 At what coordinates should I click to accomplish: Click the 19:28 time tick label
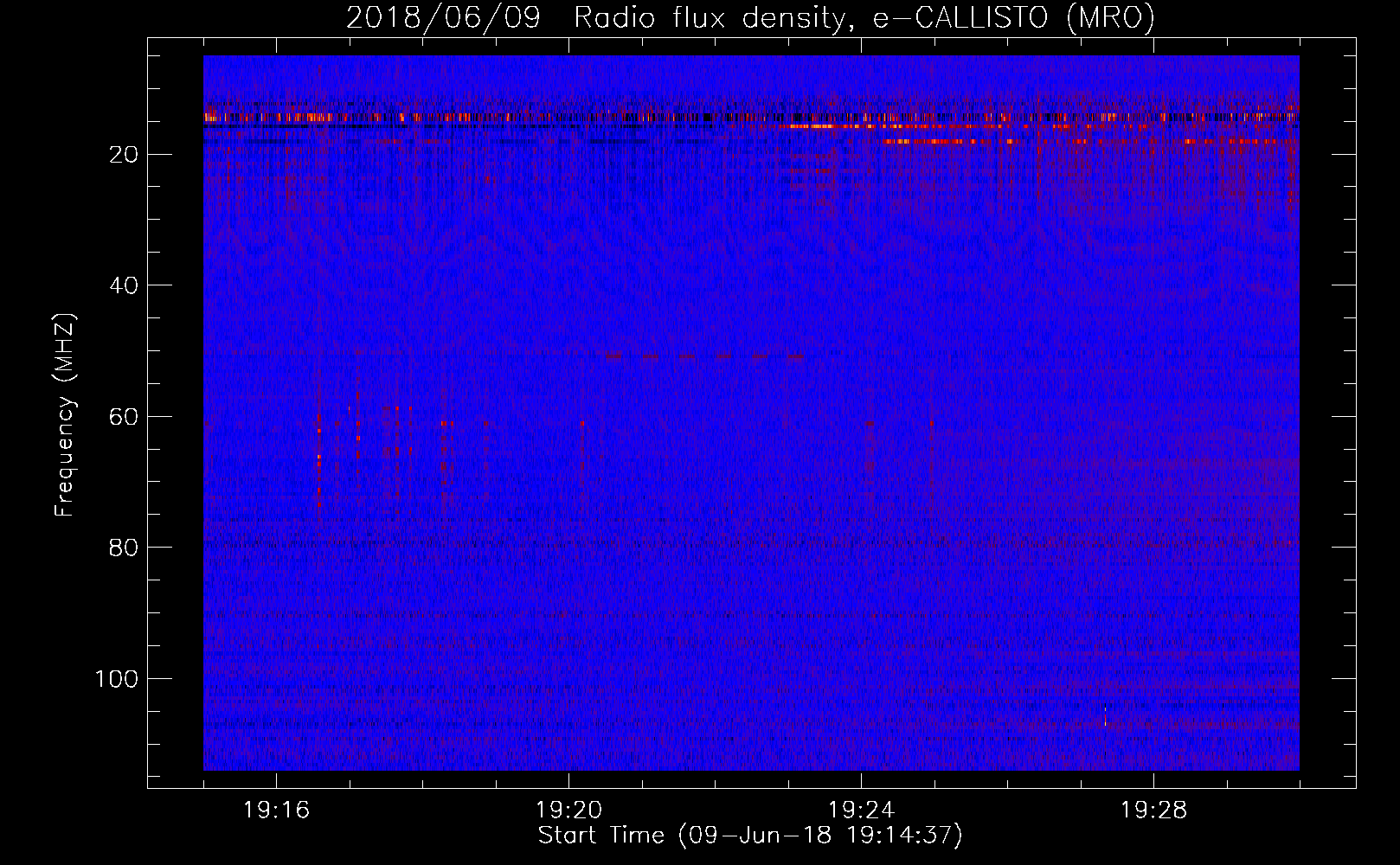pyautogui.click(x=1153, y=811)
